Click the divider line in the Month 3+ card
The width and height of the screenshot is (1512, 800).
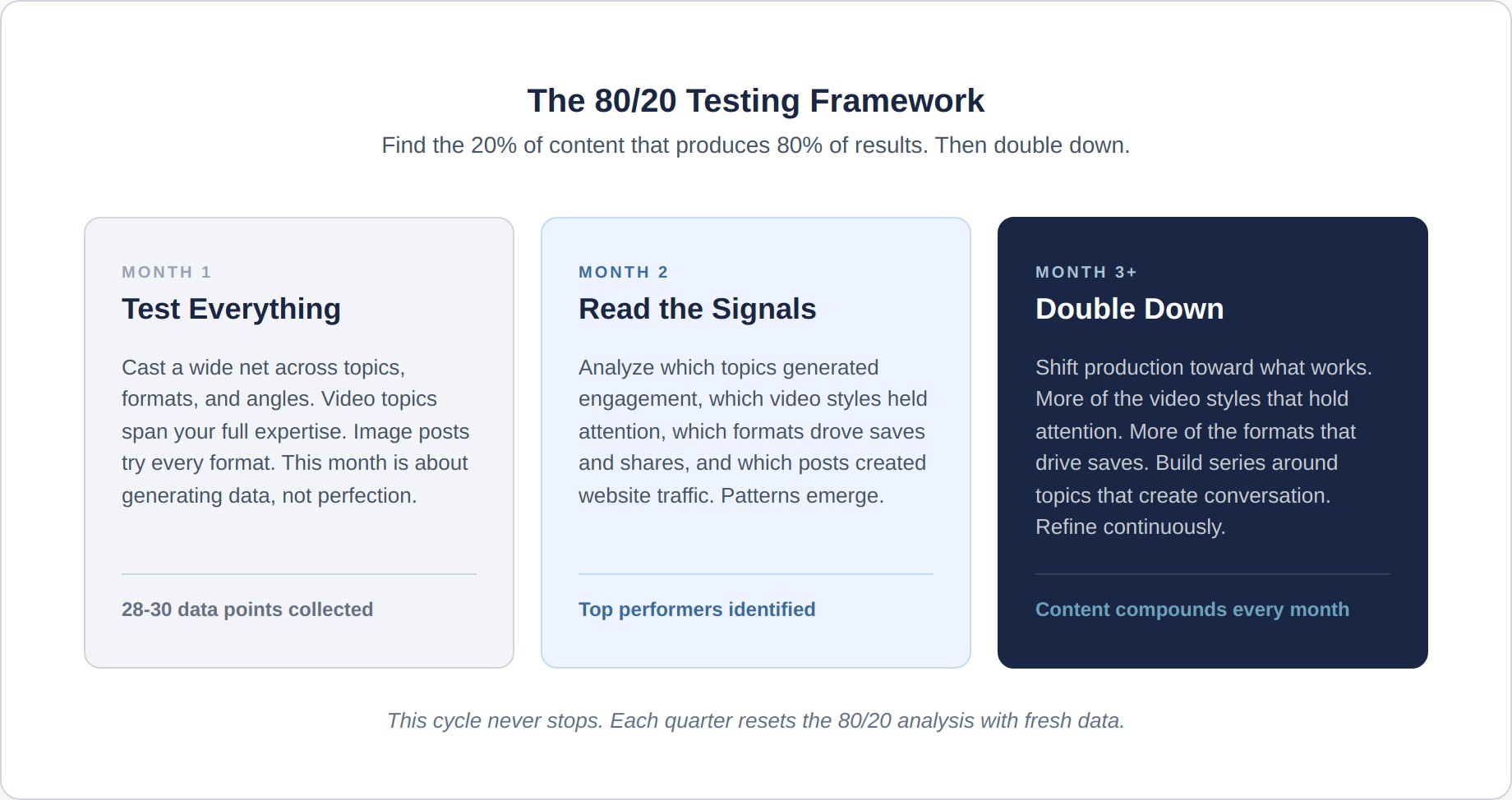click(1213, 574)
